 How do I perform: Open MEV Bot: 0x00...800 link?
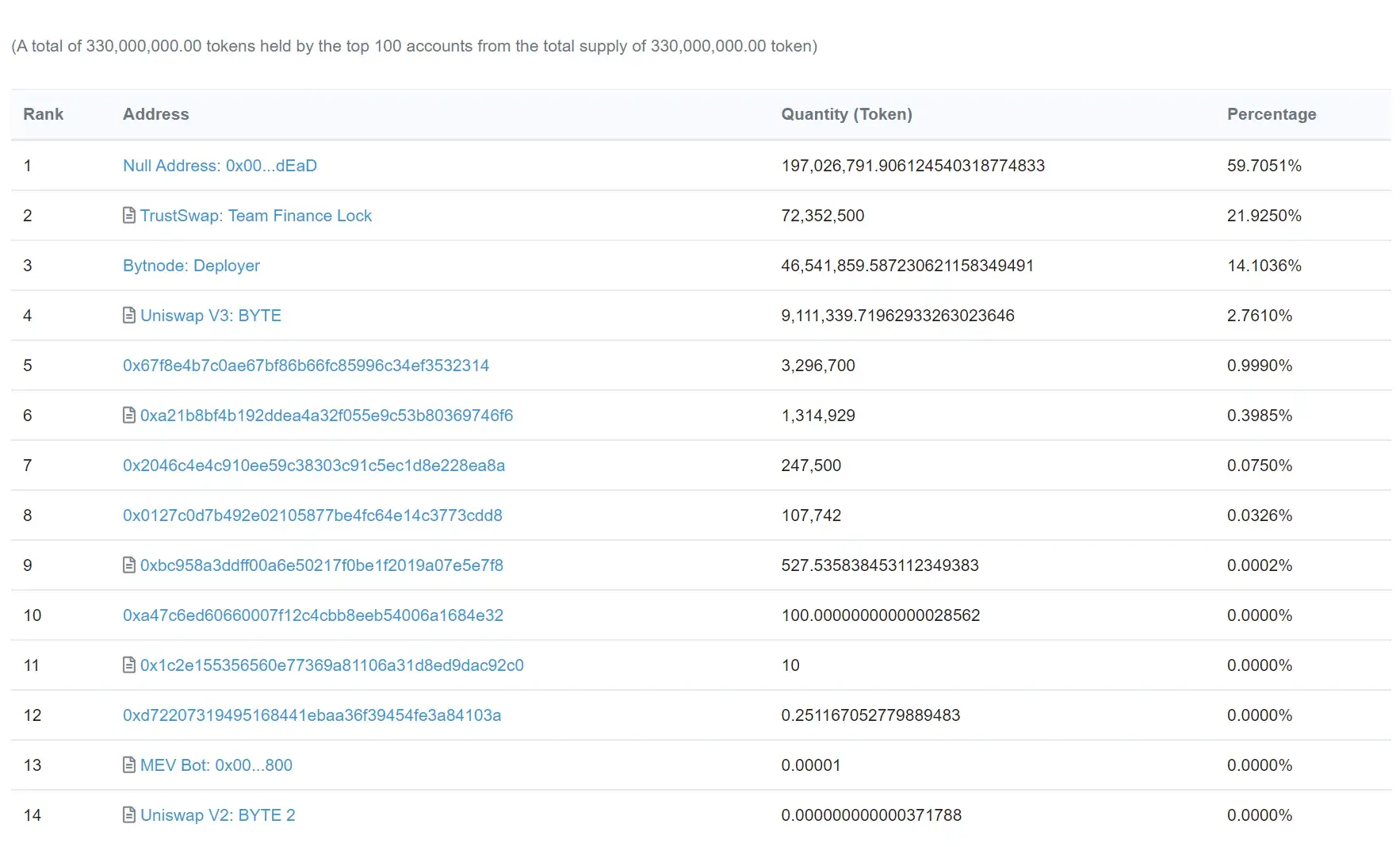(x=216, y=765)
